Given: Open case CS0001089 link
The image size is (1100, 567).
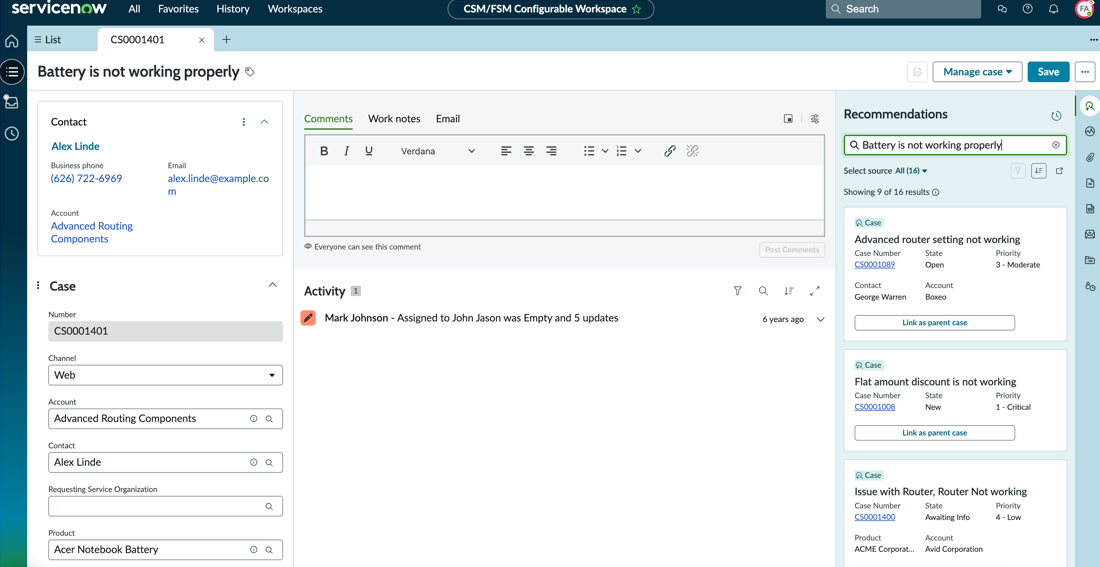Looking at the screenshot, I should click(x=874, y=265).
